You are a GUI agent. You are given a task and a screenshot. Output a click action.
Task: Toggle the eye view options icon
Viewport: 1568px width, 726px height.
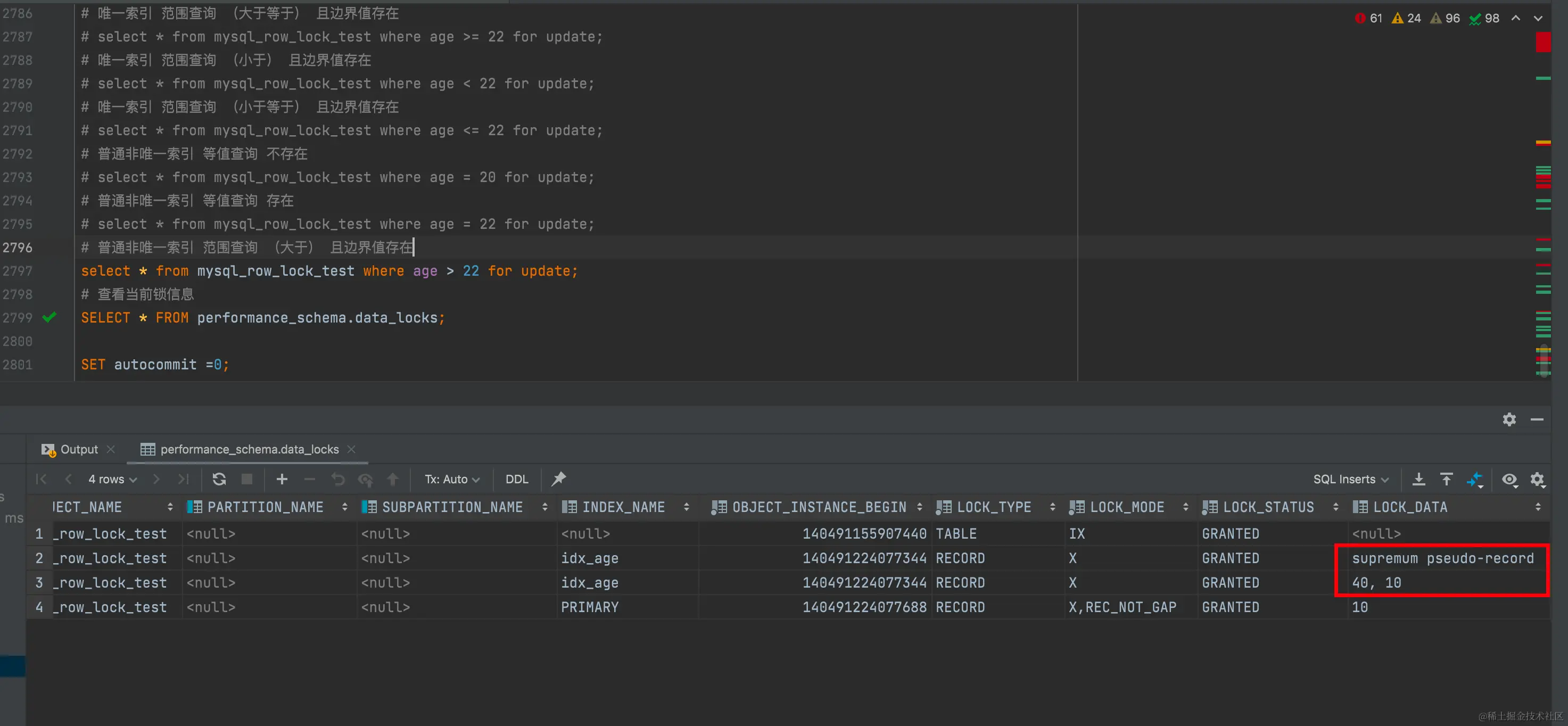(x=1509, y=479)
